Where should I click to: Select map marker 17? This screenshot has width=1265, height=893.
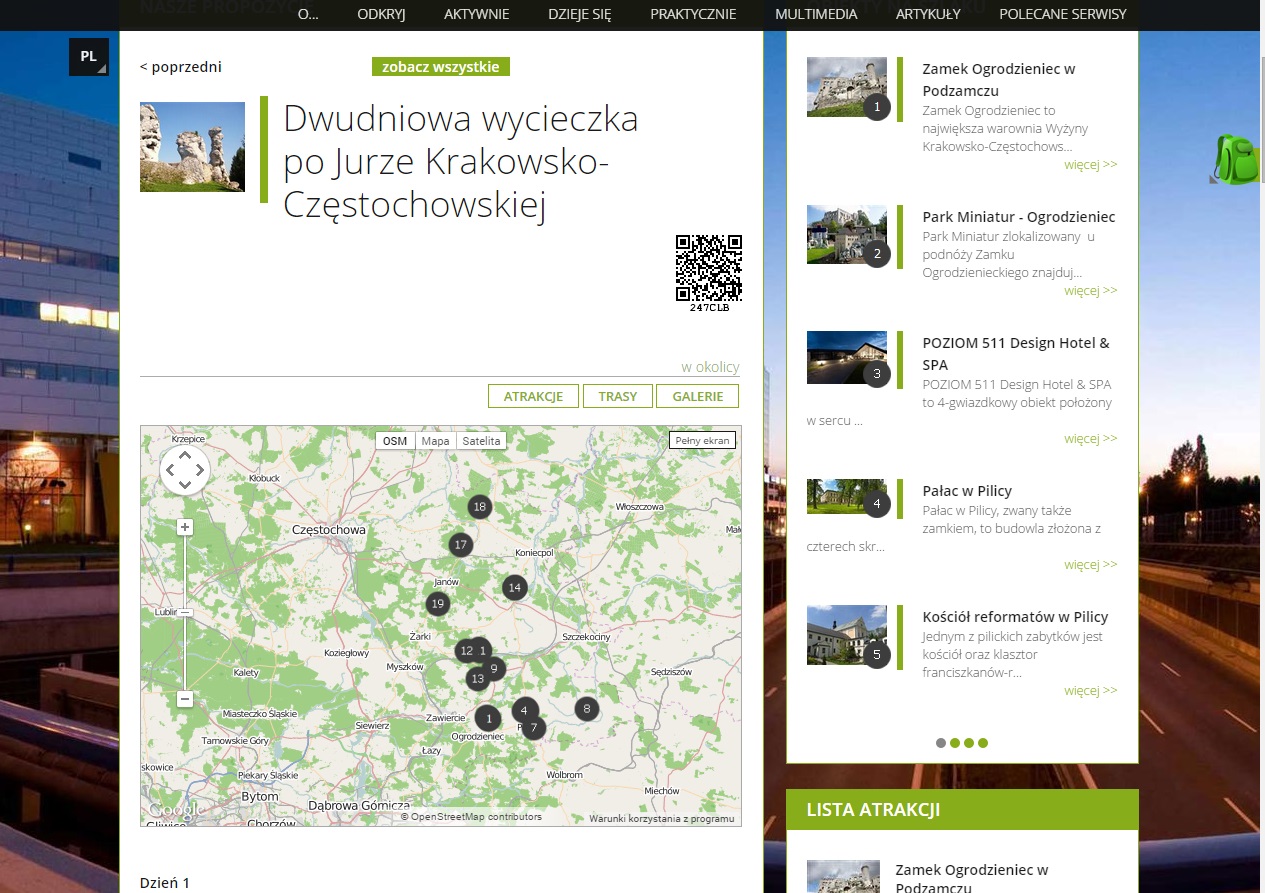(x=460, y=545)
